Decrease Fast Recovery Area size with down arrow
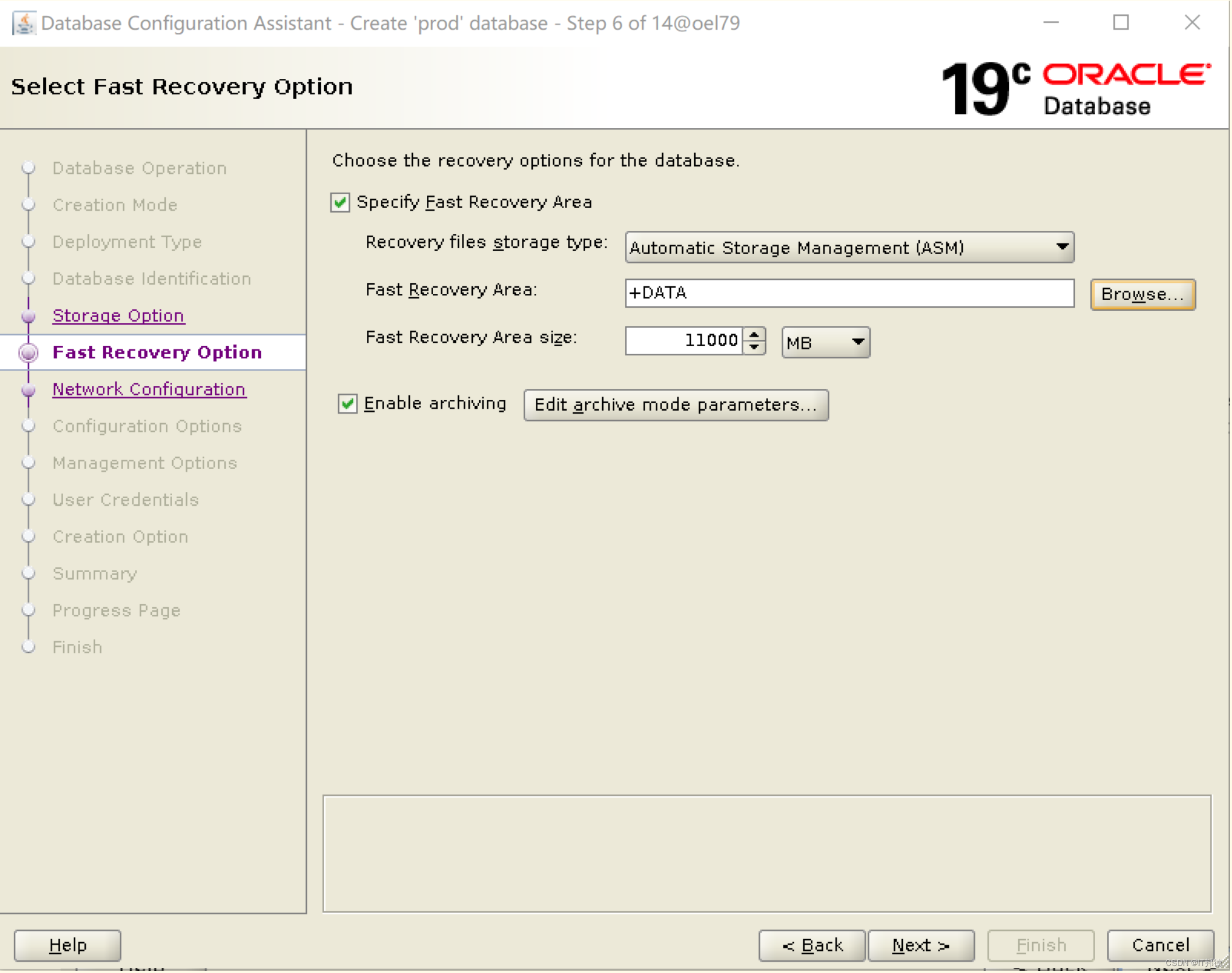 tap(754, 348)
